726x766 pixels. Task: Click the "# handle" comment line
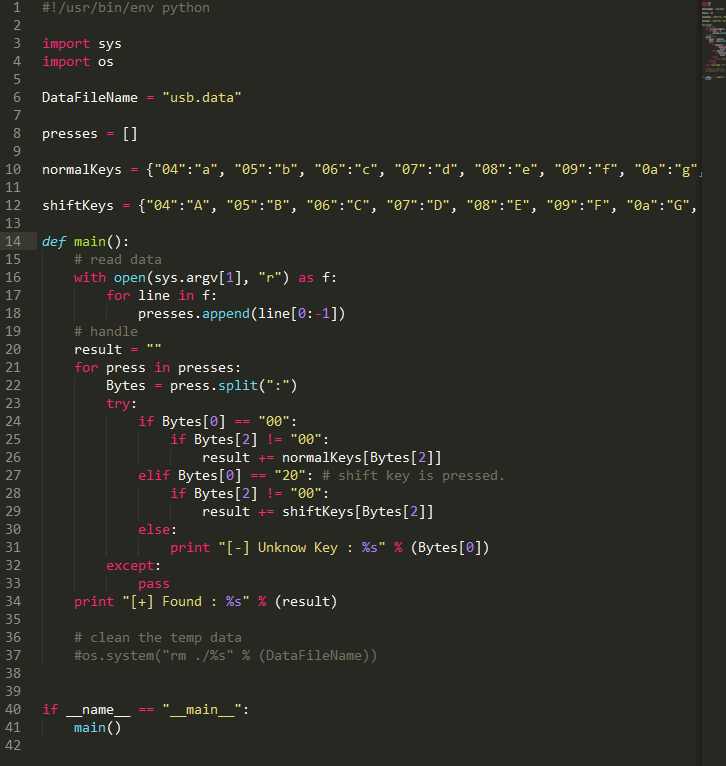(x=106, y=332)
